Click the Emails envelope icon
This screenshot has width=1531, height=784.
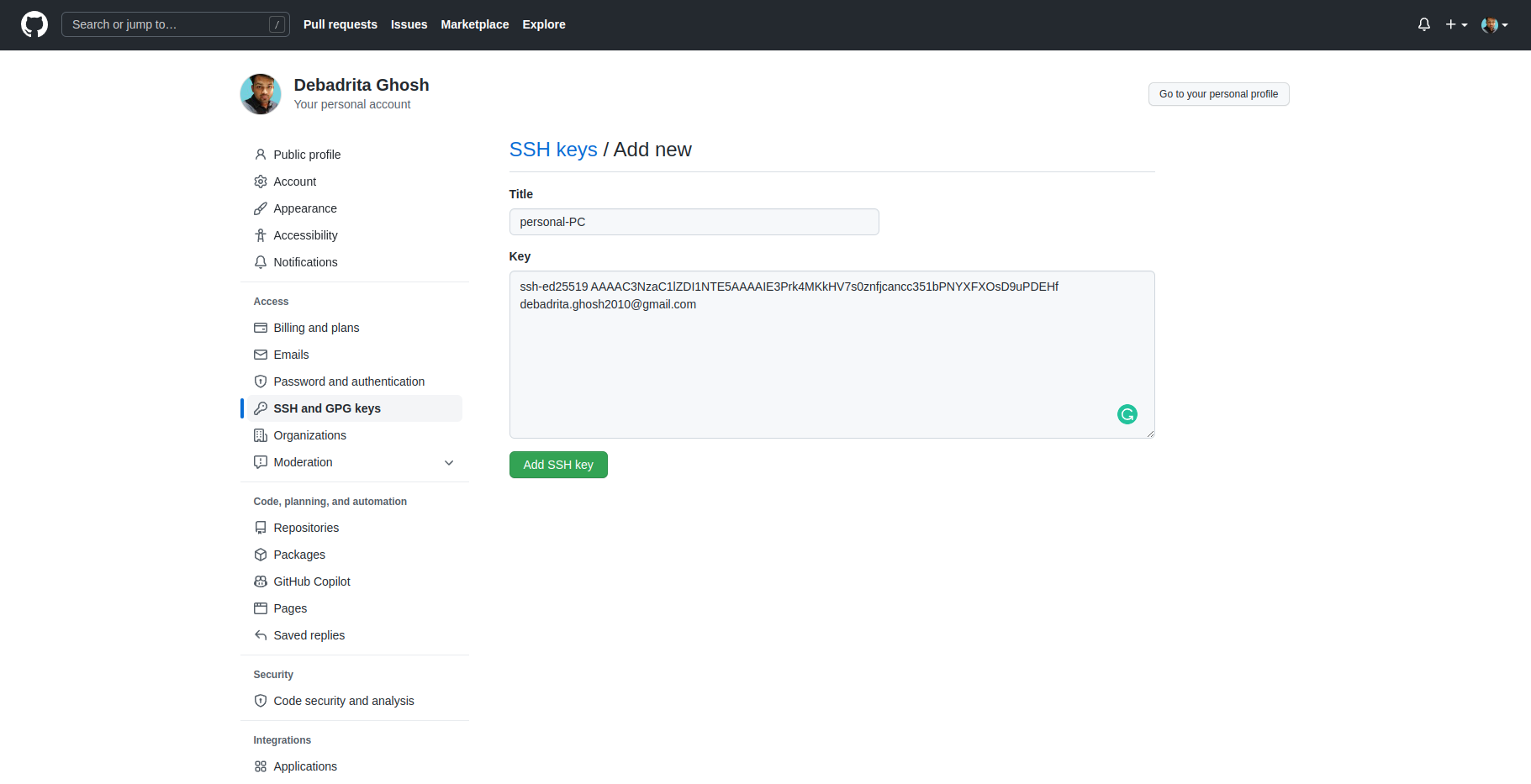pos(261,355)
